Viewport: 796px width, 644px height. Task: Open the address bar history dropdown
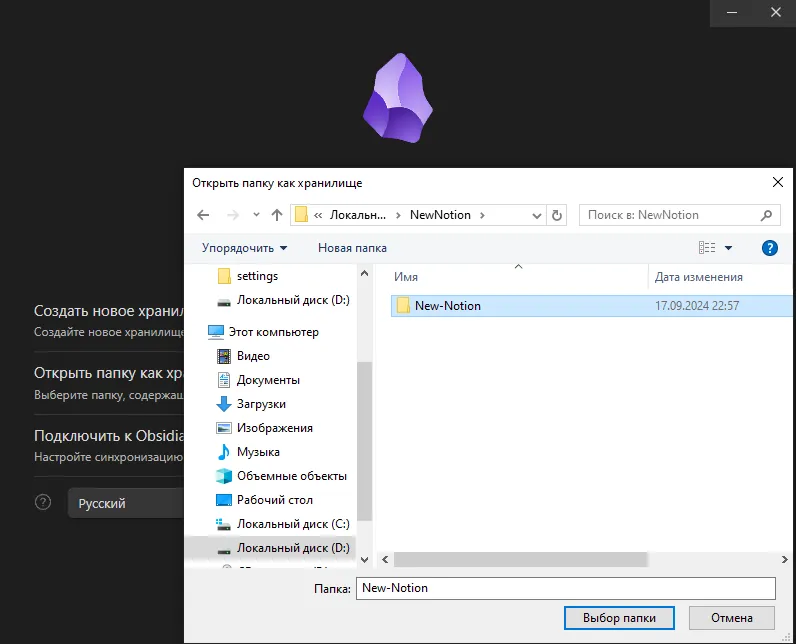point(537,216)
